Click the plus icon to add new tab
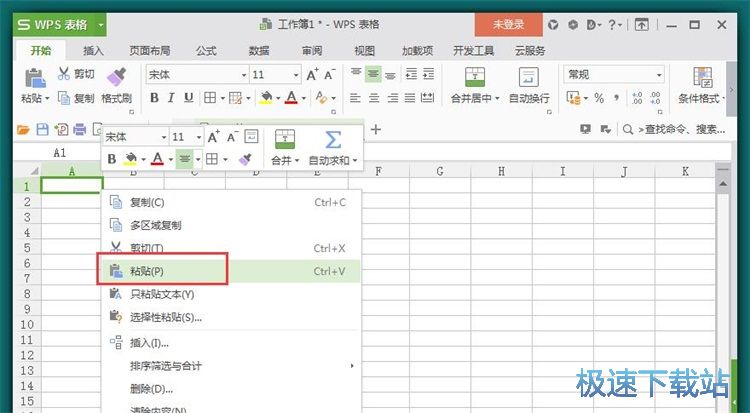The height and width of the screenshot is (413, 750). (376, 129)
